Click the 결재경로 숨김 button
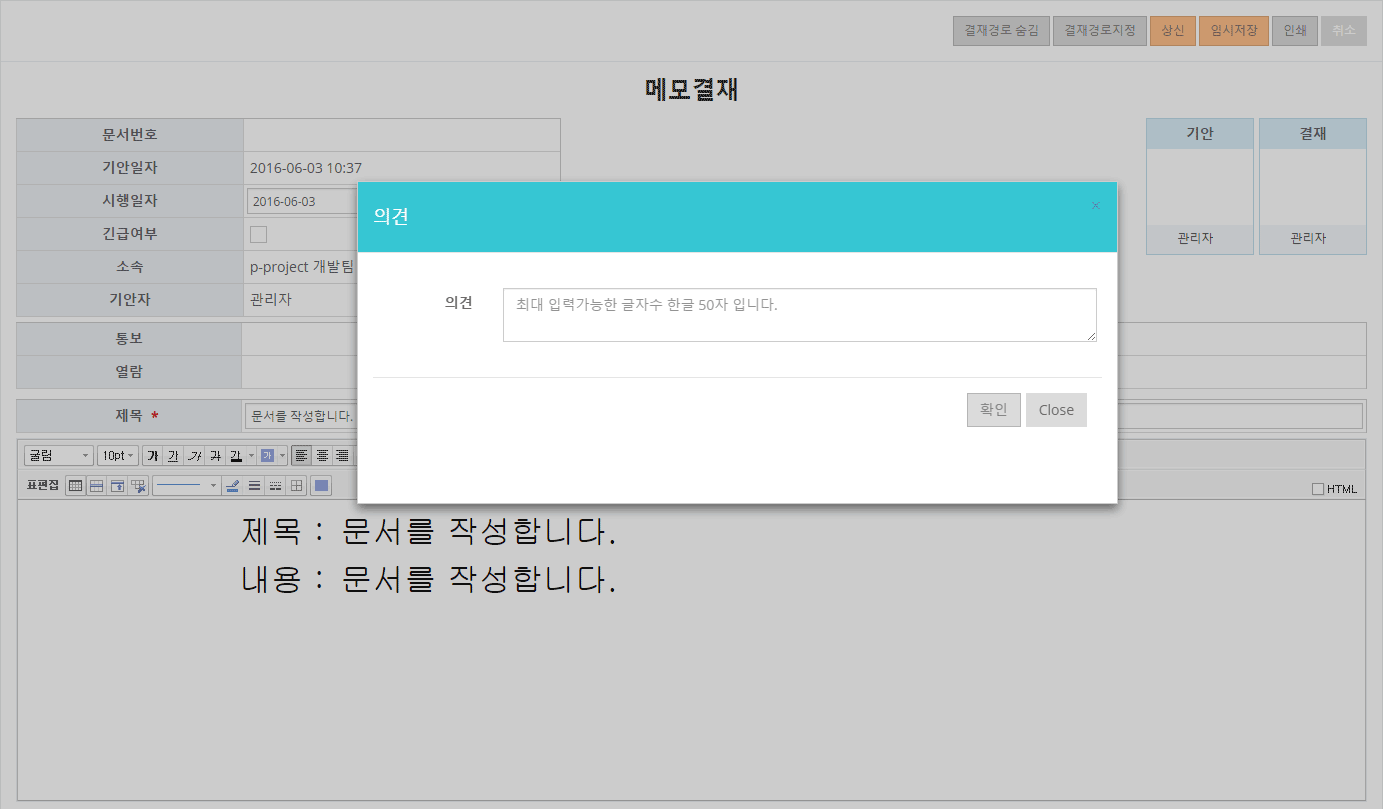 [x=1001, y=31]
